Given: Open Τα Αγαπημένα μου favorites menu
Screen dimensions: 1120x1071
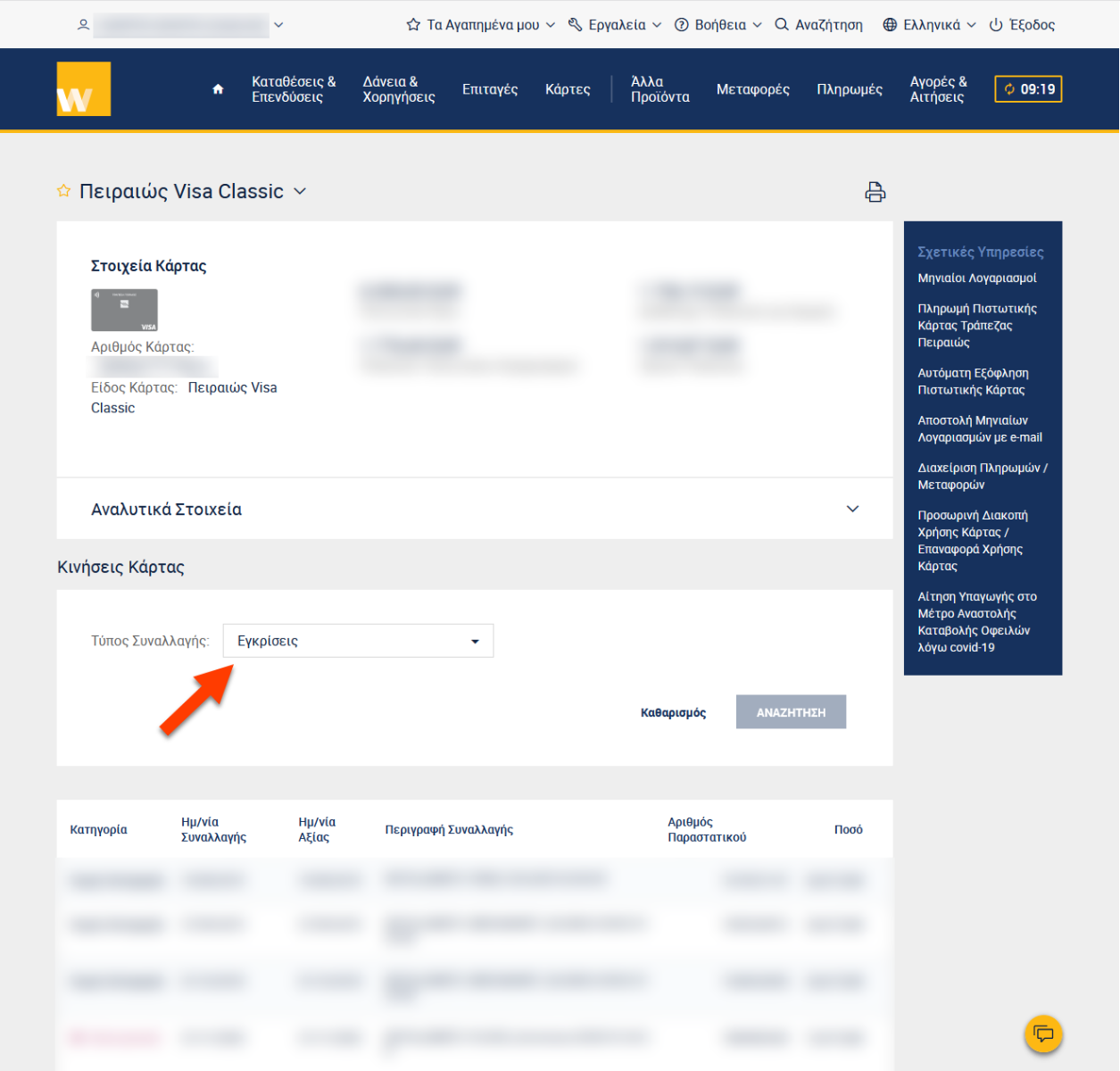Looking at the screenshot, I should 480,25.
